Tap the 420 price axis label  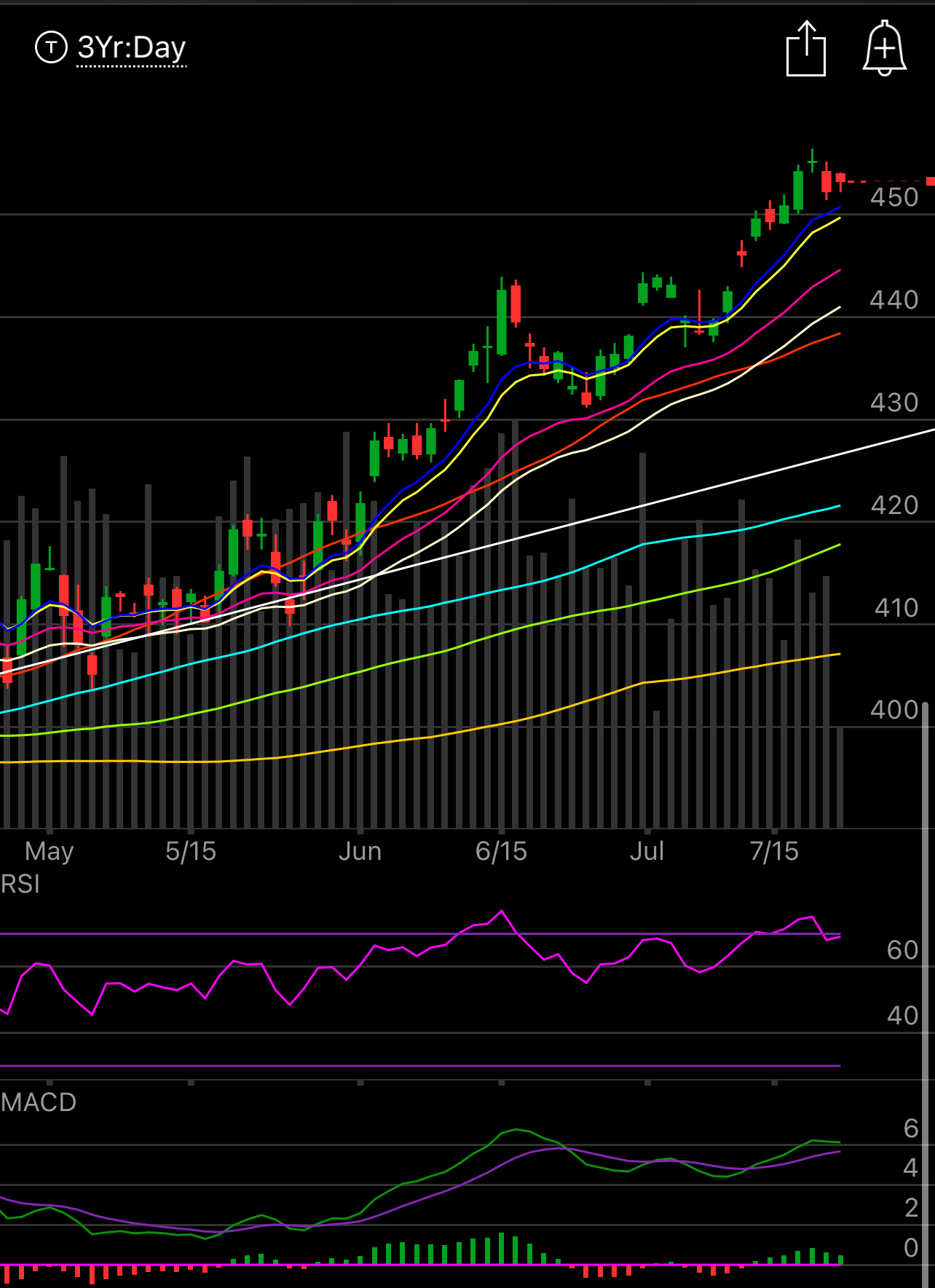pos(894,505)
